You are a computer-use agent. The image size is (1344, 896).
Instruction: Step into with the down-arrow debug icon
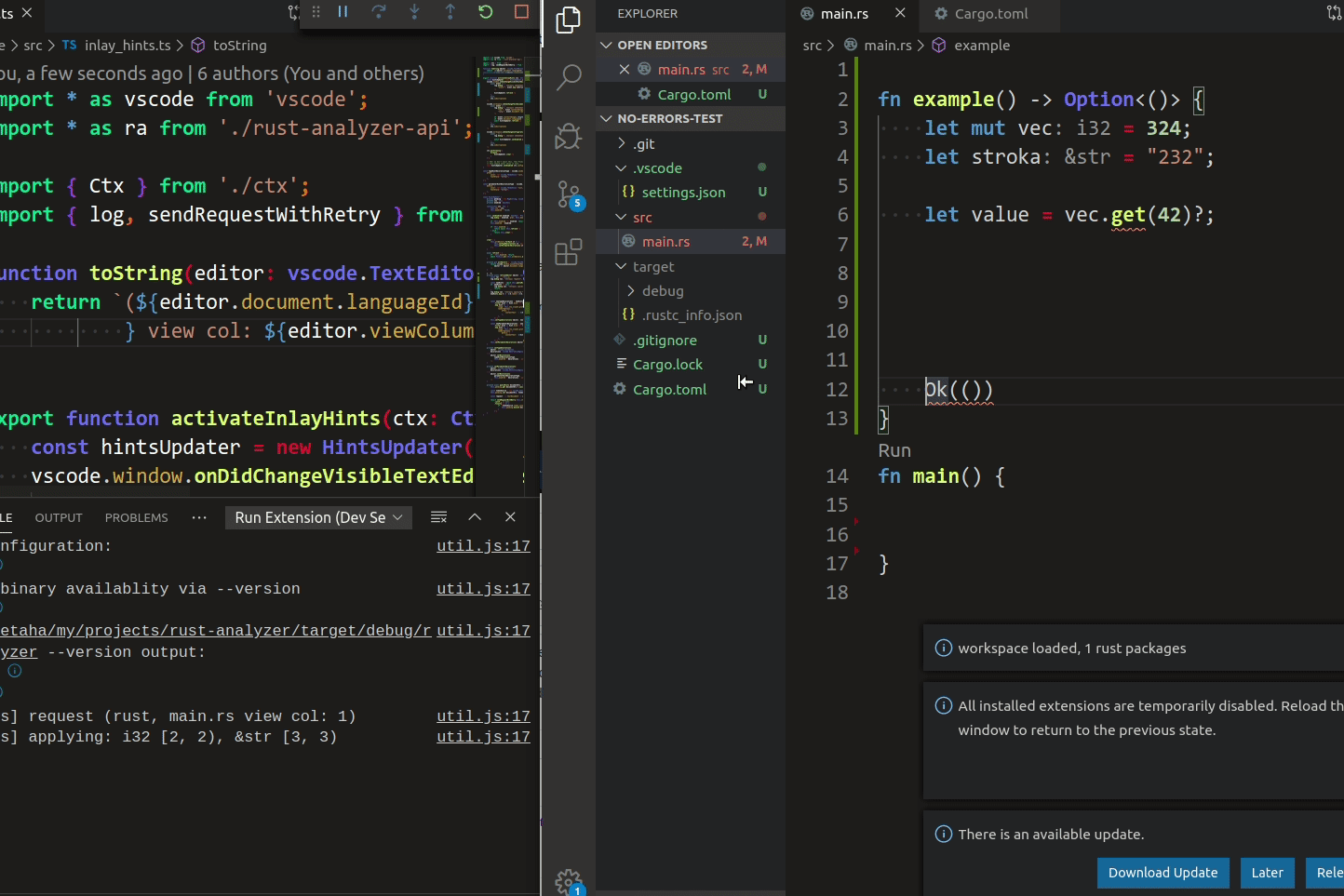click(x=413, y=13)
